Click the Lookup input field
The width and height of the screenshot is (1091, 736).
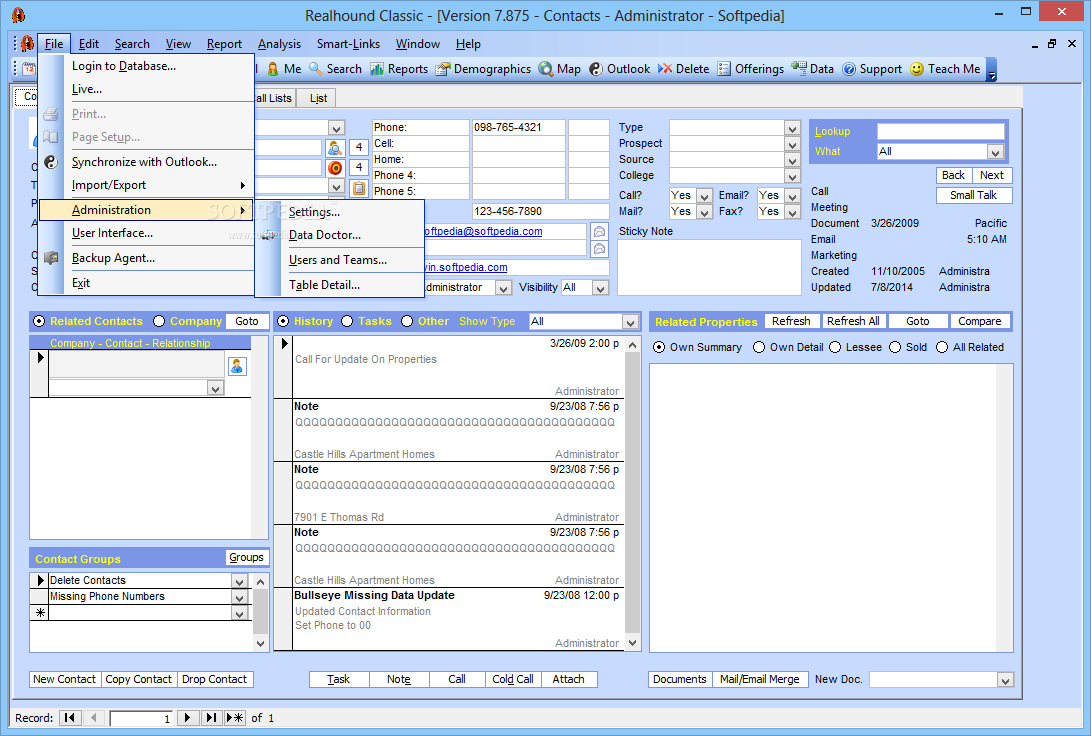click(941, 131)
